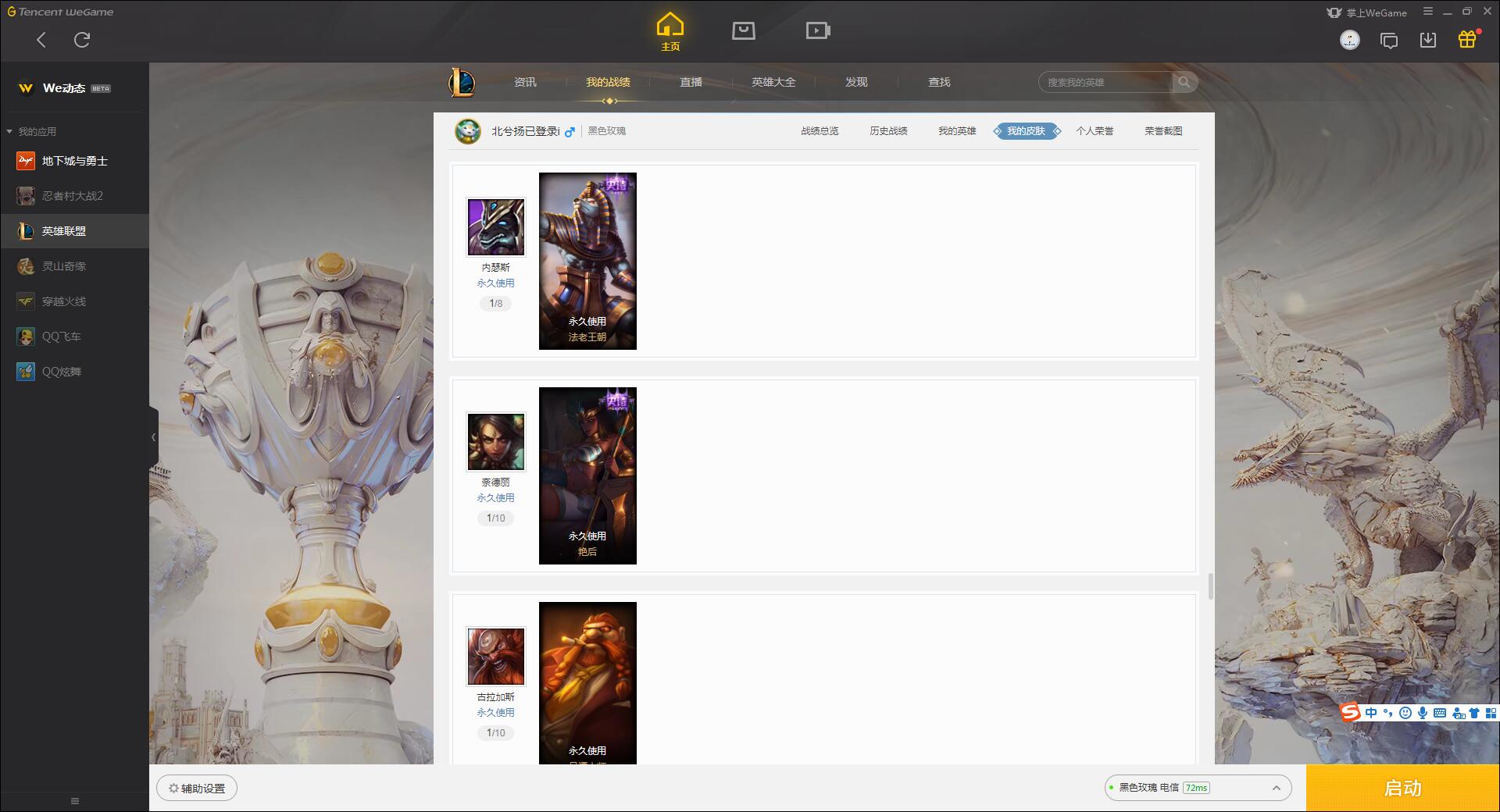Viewport: 1500px width, 812px height.
Task: Click the Poro profile avatar
Action: [468, 131]
